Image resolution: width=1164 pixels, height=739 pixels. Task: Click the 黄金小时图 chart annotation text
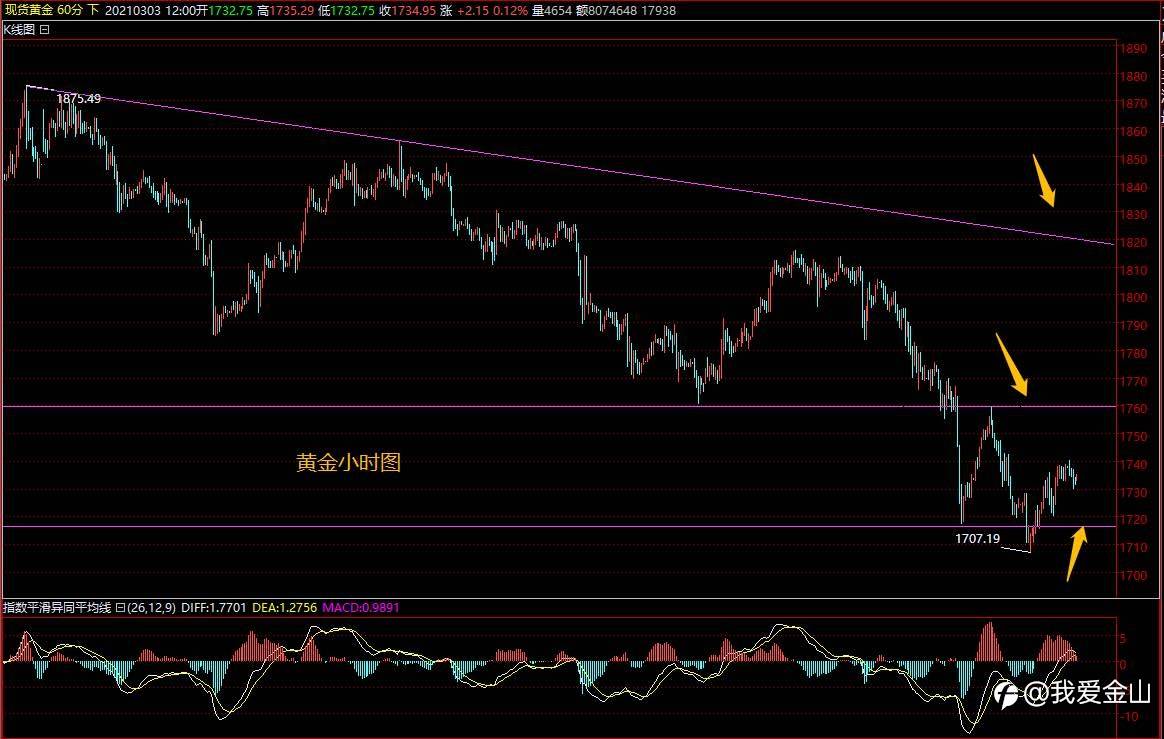(x=348, y=463)
